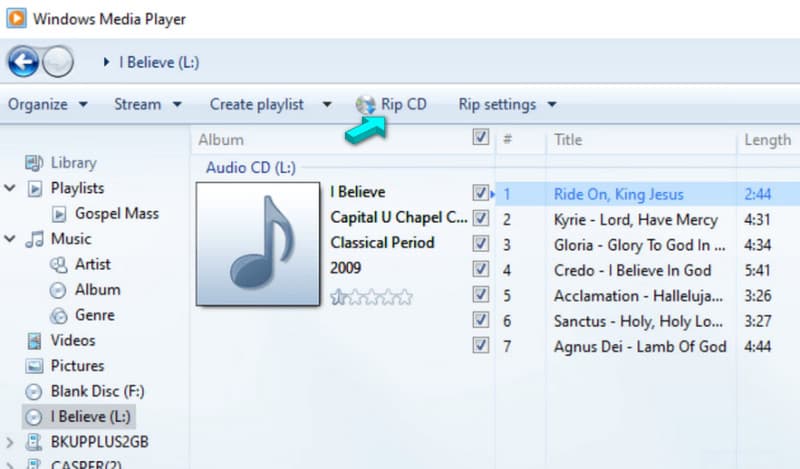Click the Gospel Mass playlist icon

click(59, 214)
